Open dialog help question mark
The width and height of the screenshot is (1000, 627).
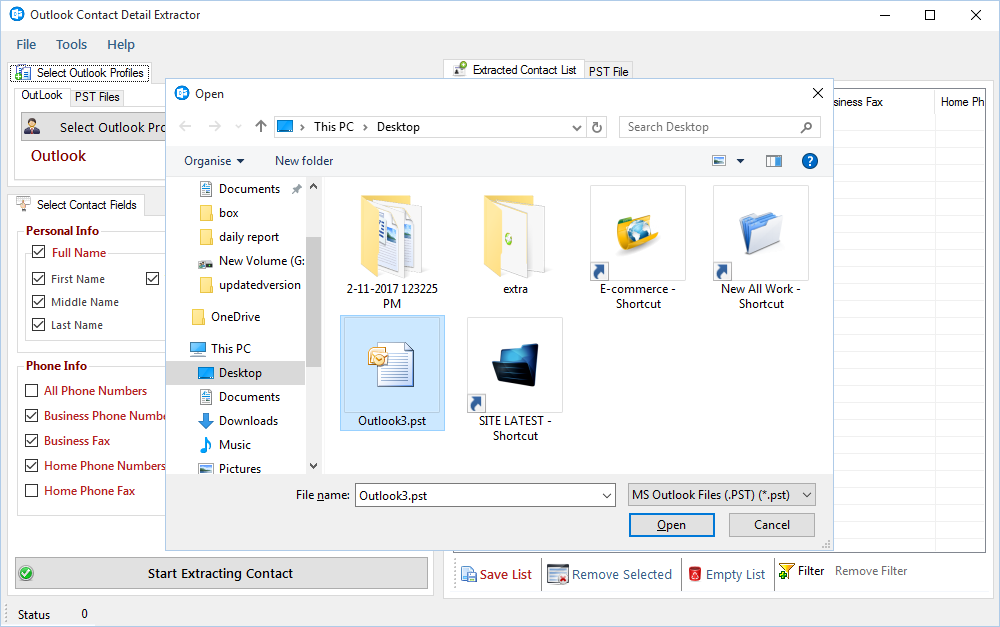point(809,161)
